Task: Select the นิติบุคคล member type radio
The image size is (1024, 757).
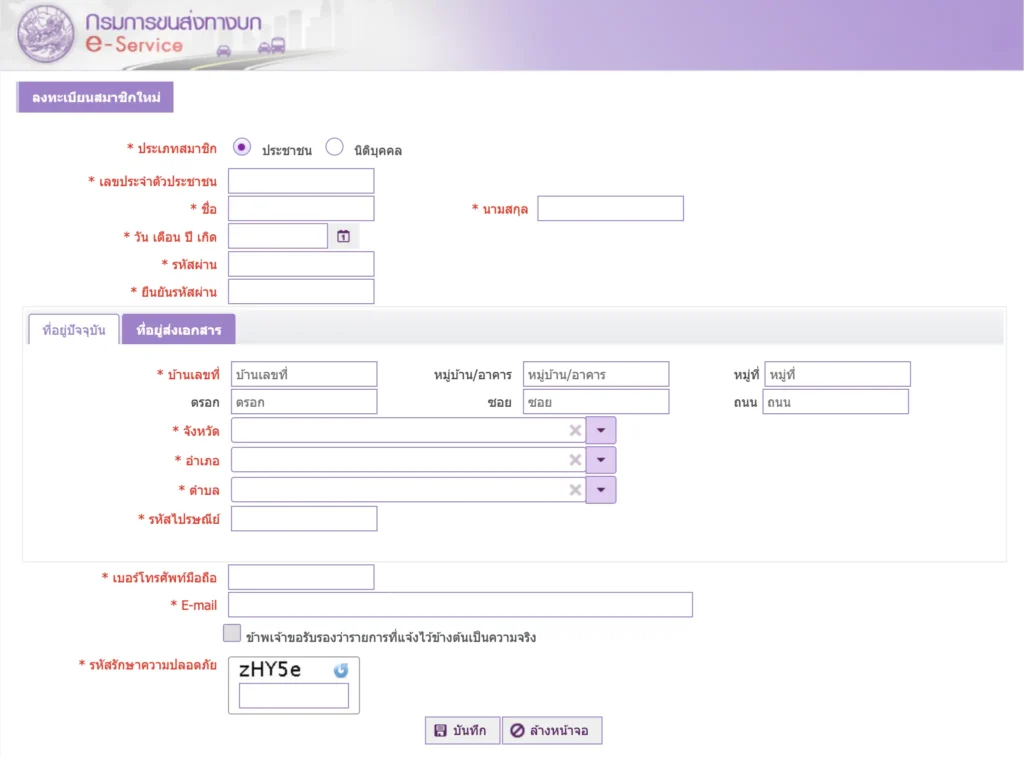Action: tap(334, 147)
